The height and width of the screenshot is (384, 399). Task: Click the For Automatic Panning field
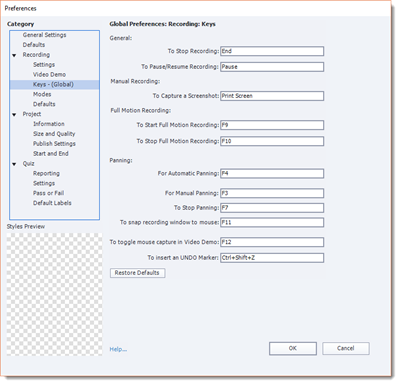click(272, 173)
